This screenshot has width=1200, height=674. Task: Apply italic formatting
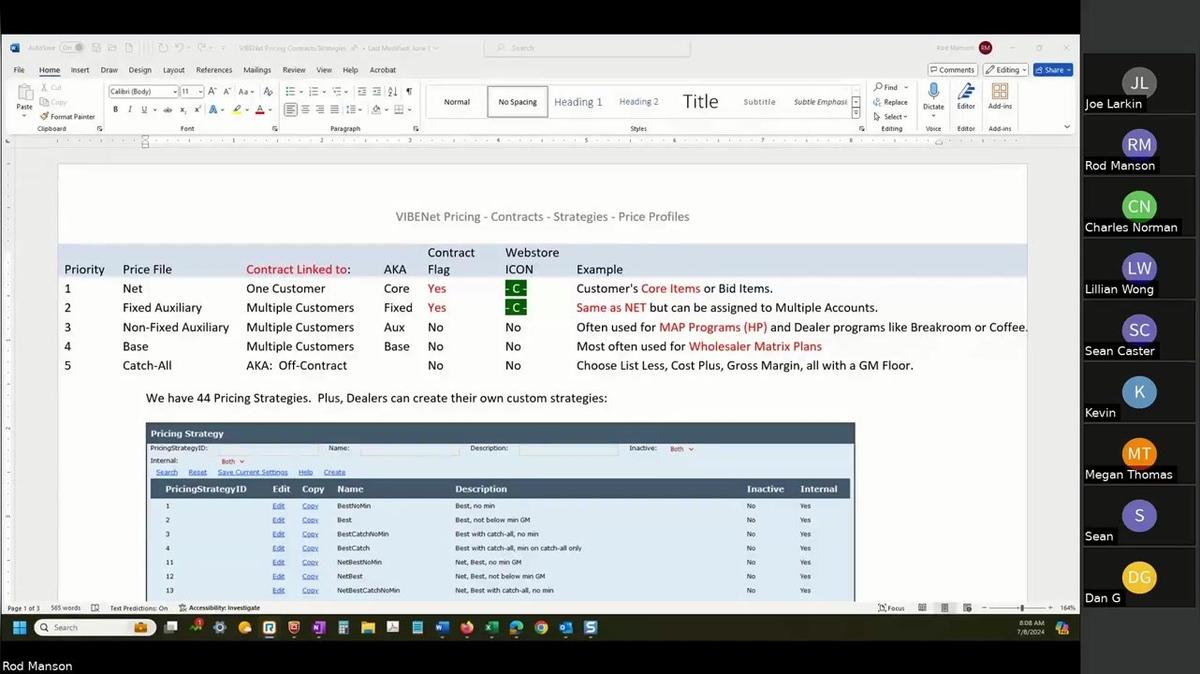[x=130, y=109]
